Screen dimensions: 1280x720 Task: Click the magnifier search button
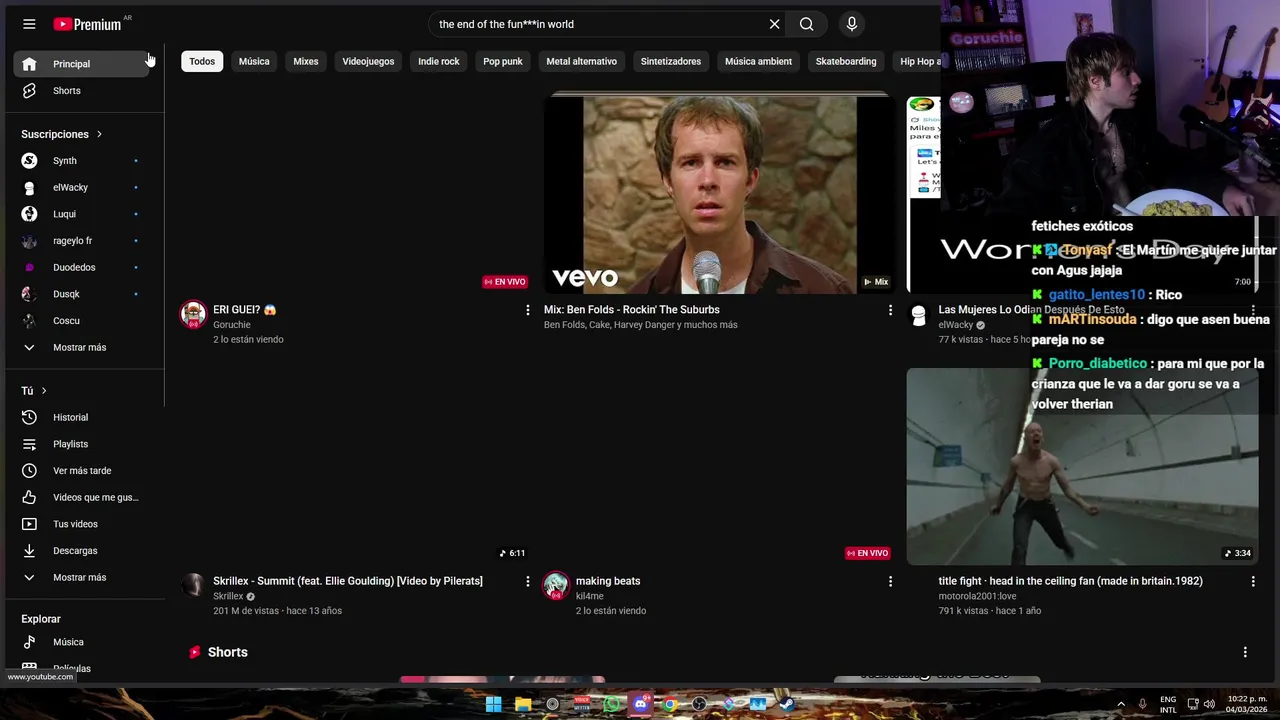pos(806,24)
